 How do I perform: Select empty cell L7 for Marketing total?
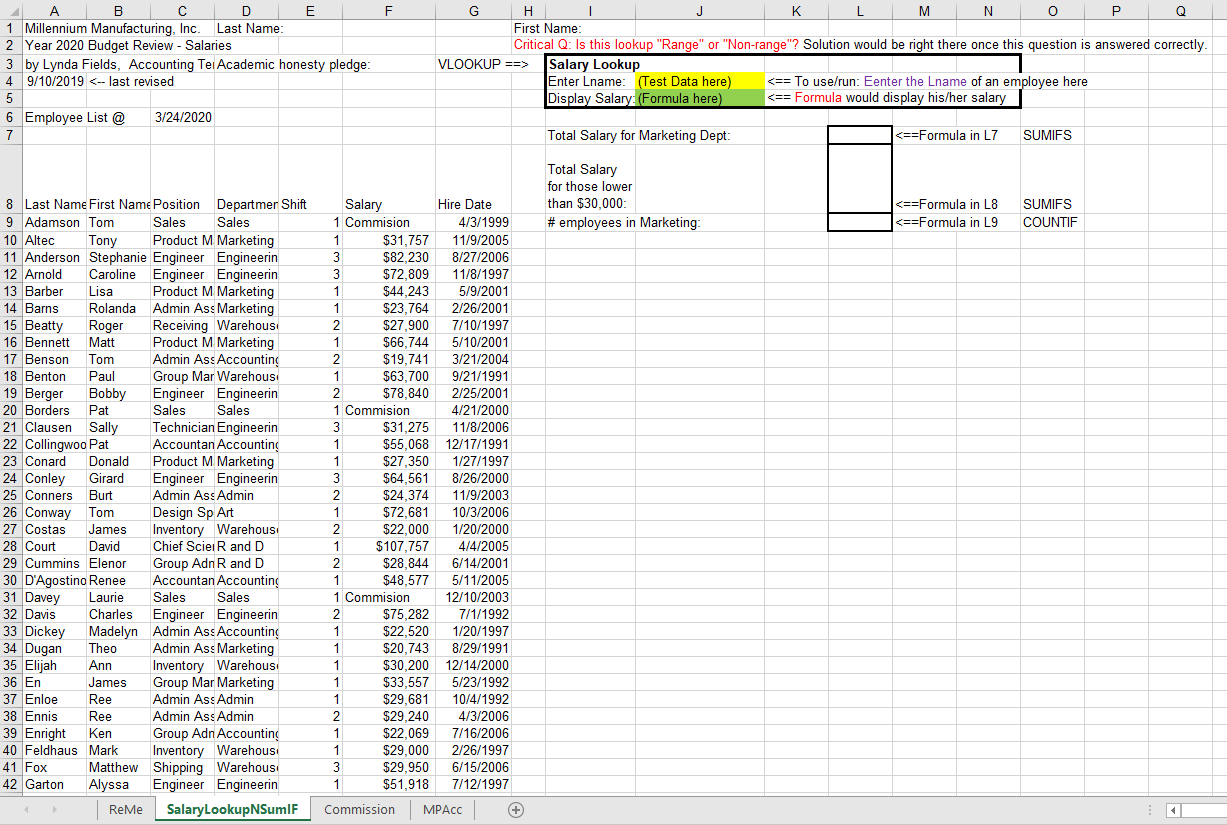coord(860,135)
